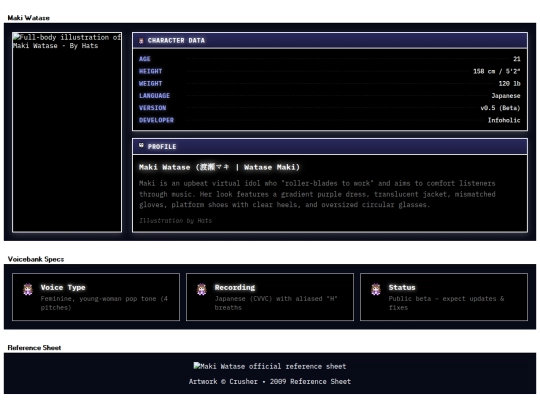Click the Character Data panel header
This screenshot has height=405, width=540.
330,41
